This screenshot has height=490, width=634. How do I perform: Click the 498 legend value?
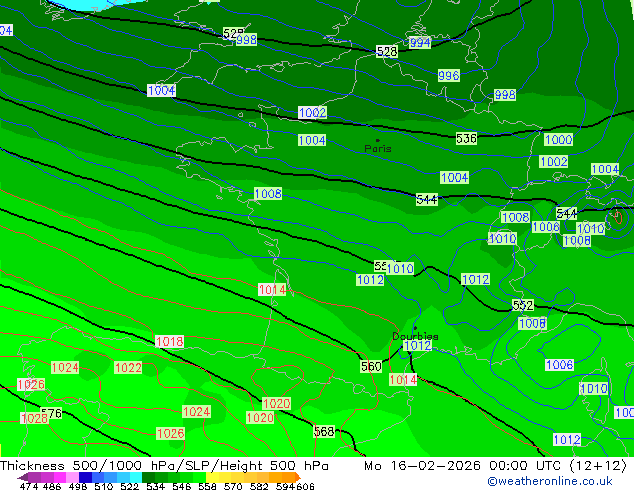(78, 486)
